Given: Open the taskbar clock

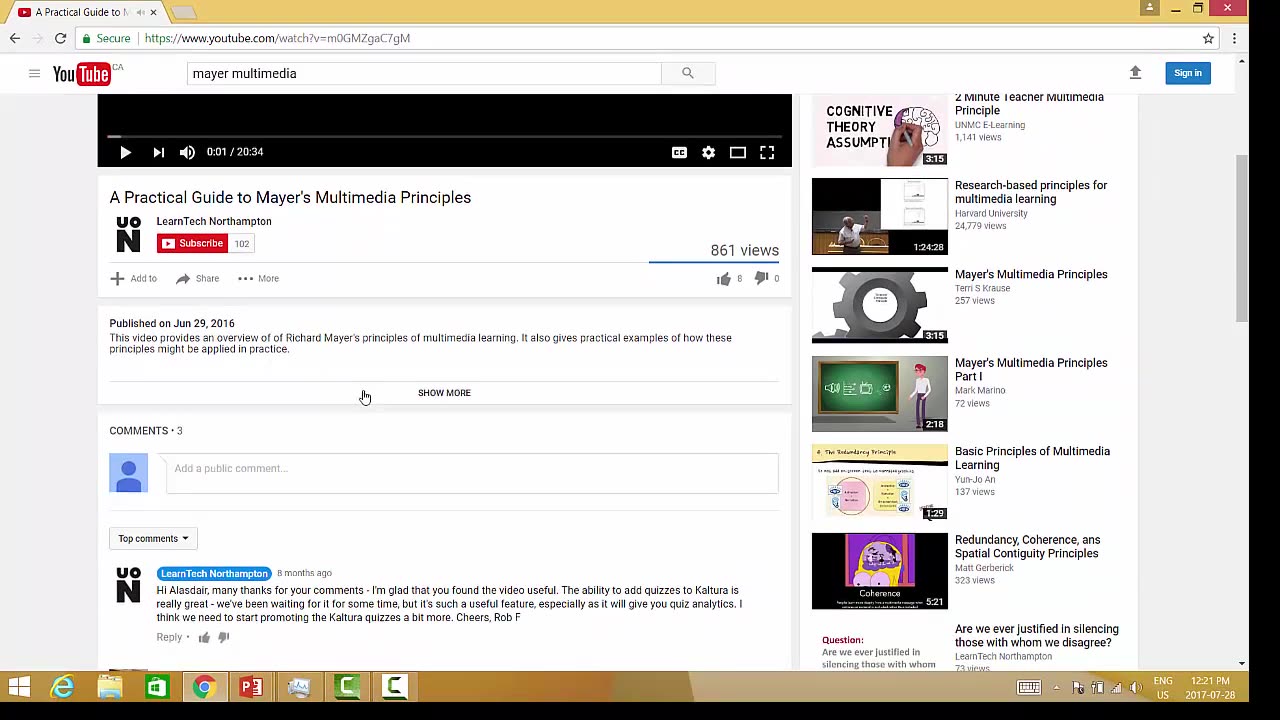Looking at the screenshot, I should pyautogui.click(x=1209, y=688).
